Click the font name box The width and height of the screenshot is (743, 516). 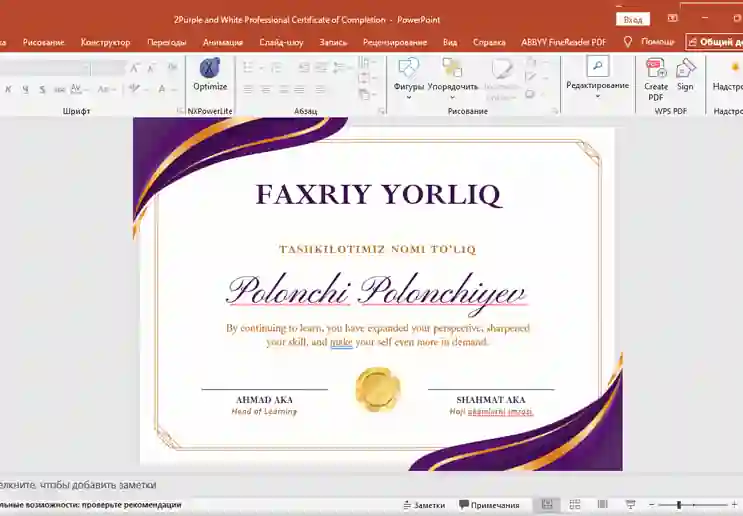point(43,68)
